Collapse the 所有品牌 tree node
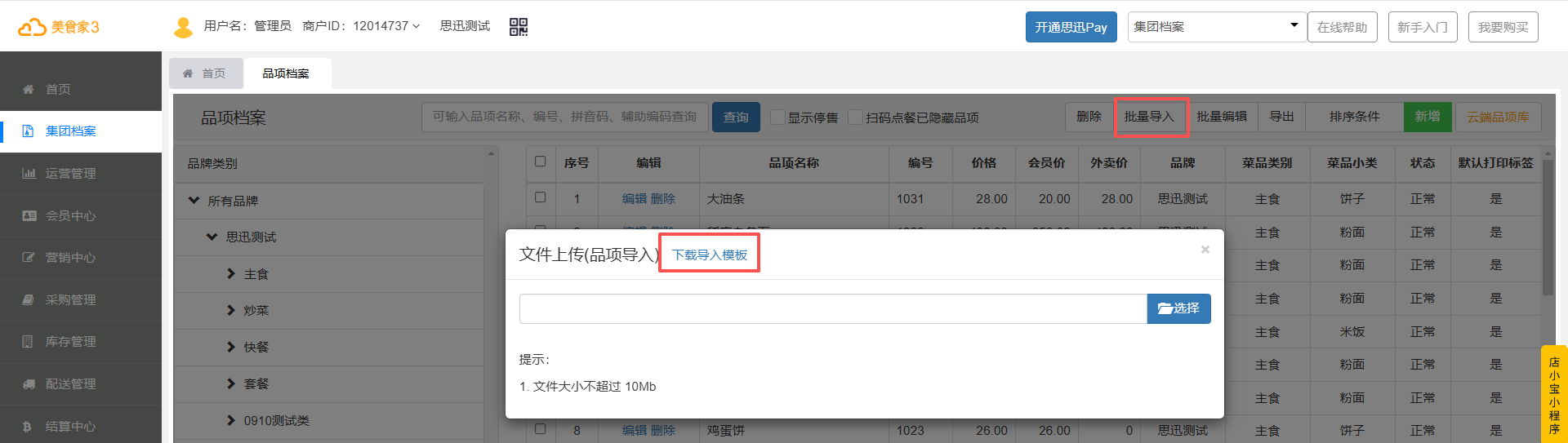 coord(194,200)
